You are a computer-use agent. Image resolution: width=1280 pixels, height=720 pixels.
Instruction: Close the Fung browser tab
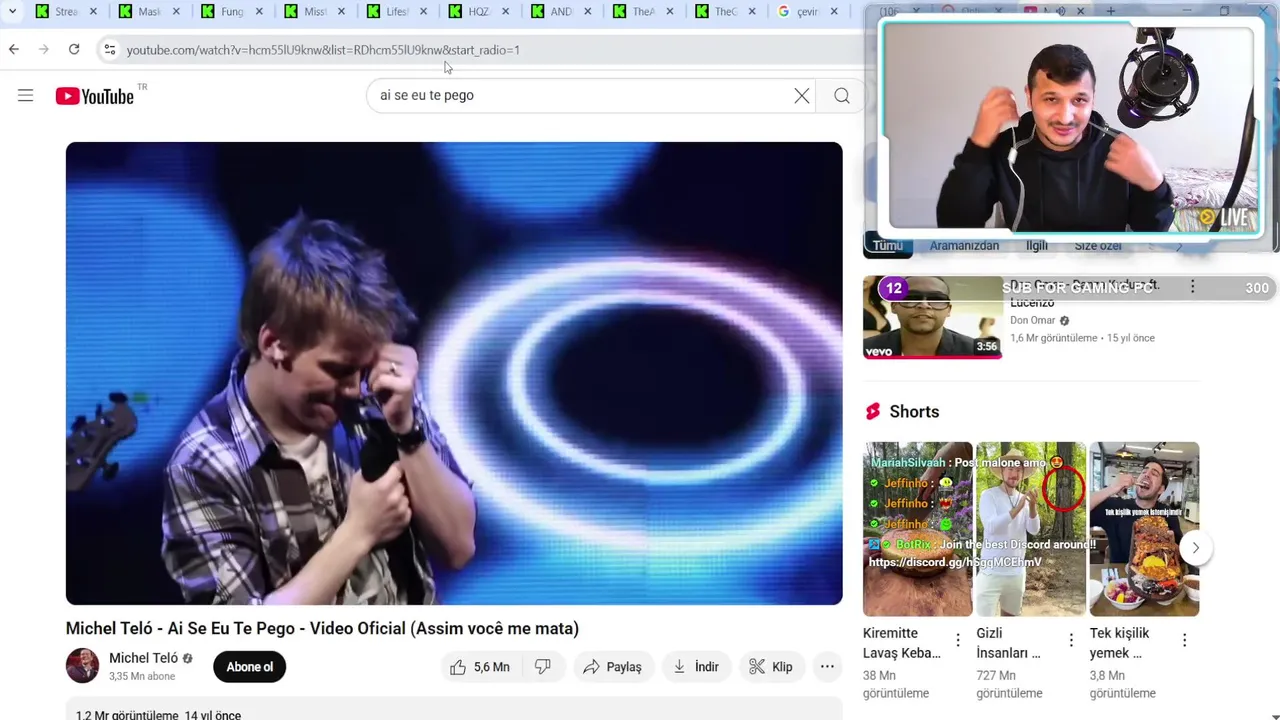point(260,12)
